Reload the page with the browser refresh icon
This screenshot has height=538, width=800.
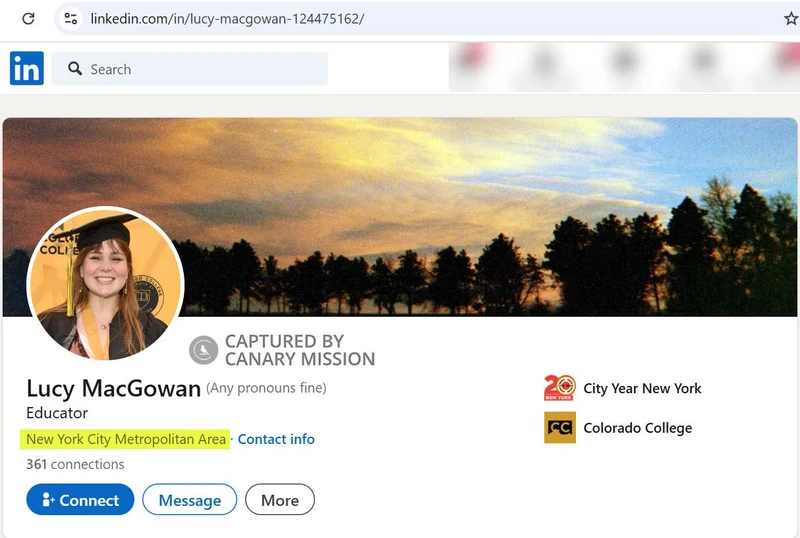point(29,19)
